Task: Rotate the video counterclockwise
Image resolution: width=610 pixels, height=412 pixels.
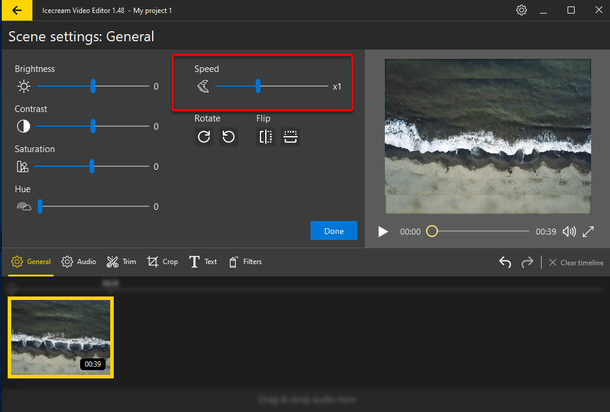Action: [x=228, y=137]
